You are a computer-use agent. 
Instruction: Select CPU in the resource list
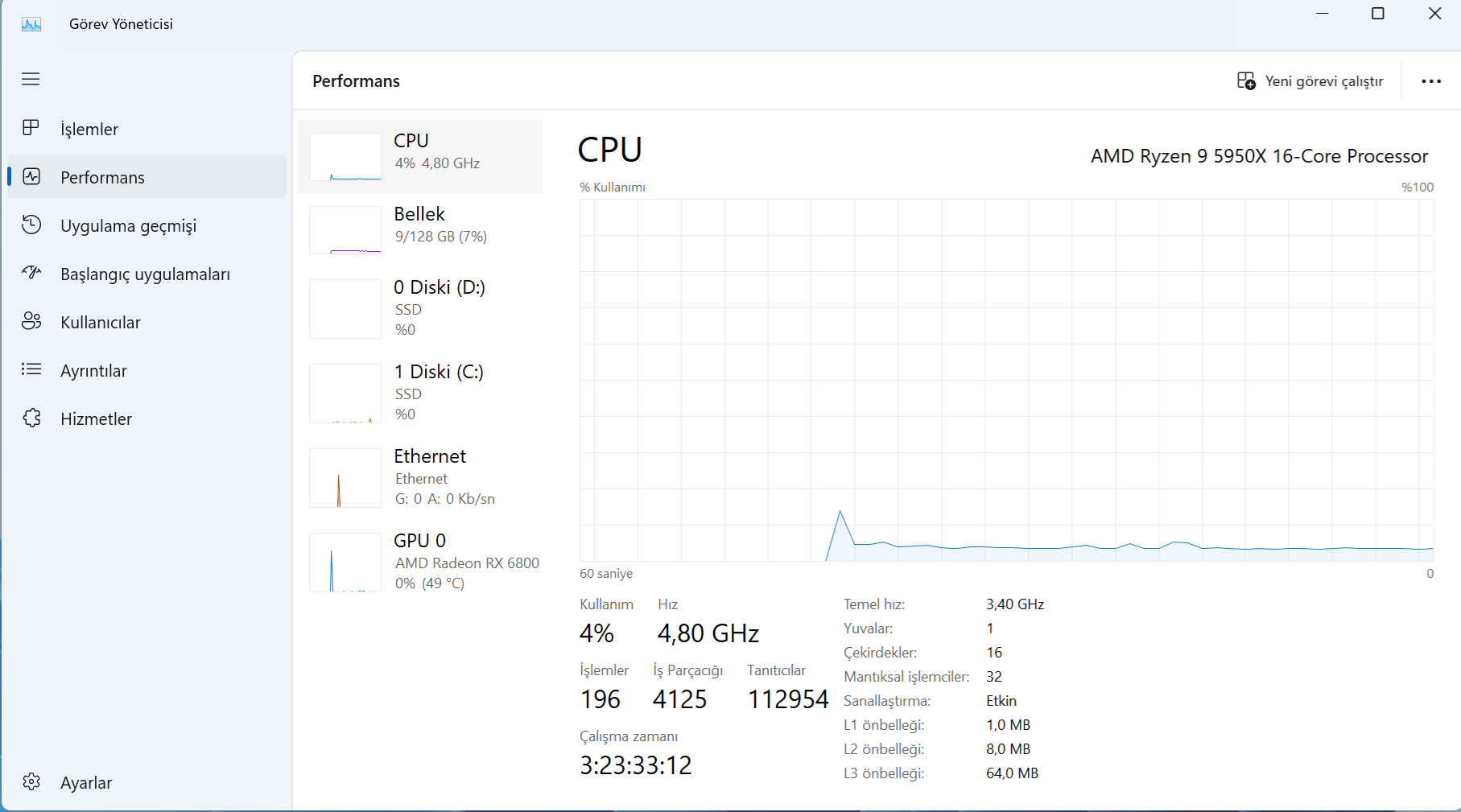tap(420, 157)
